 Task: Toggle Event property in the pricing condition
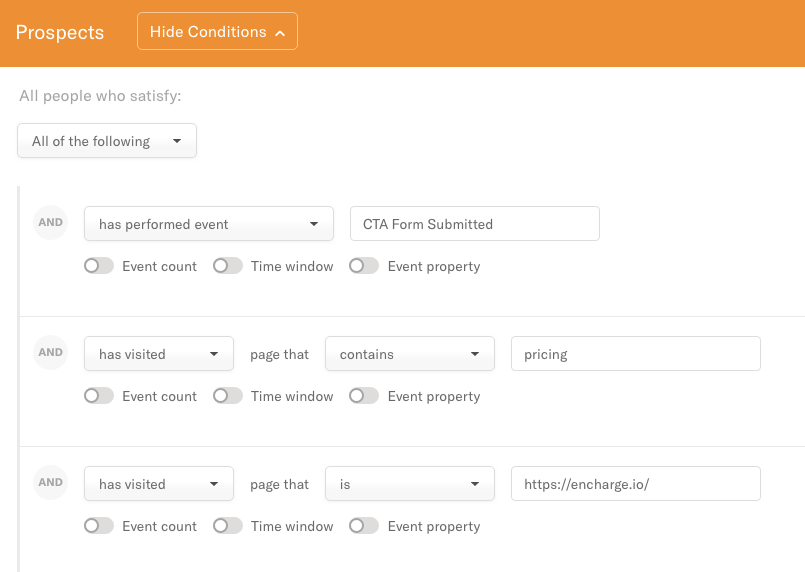(x=364, y=396)
